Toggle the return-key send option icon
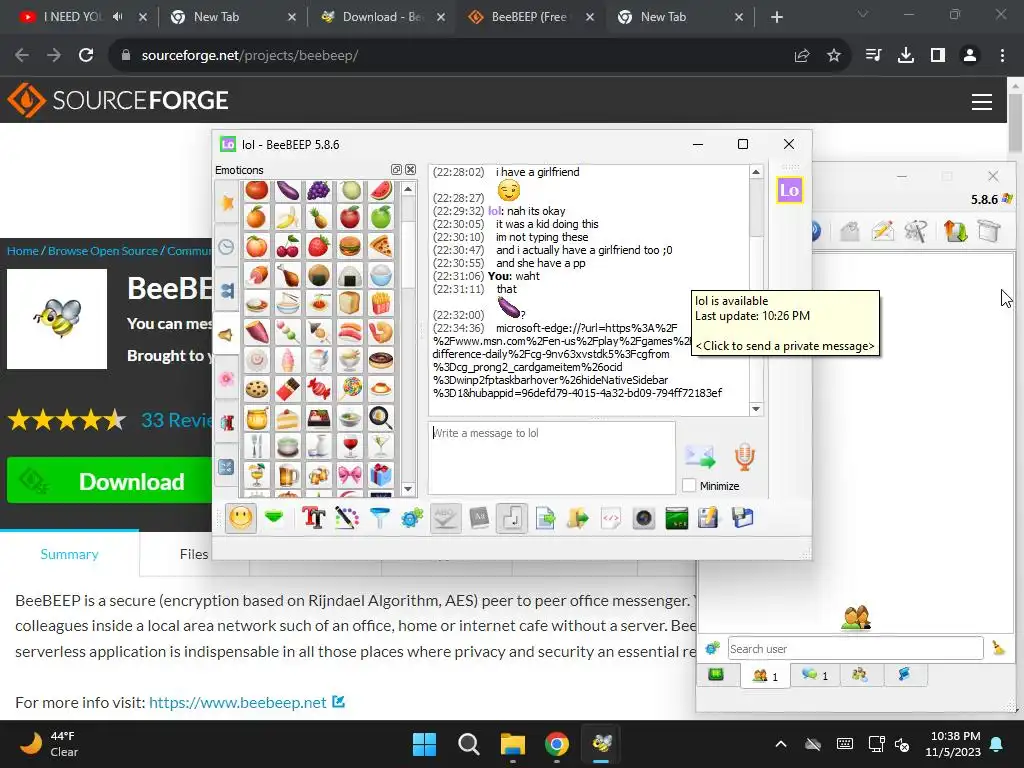This screenshot has width=1024, height=768. (511, 519)
